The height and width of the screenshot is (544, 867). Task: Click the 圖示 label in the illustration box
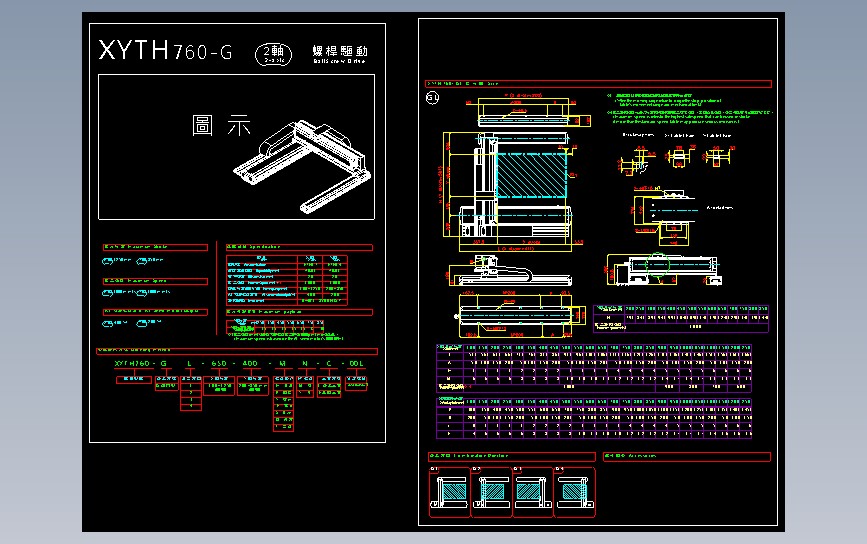click(x=221, y=125)
